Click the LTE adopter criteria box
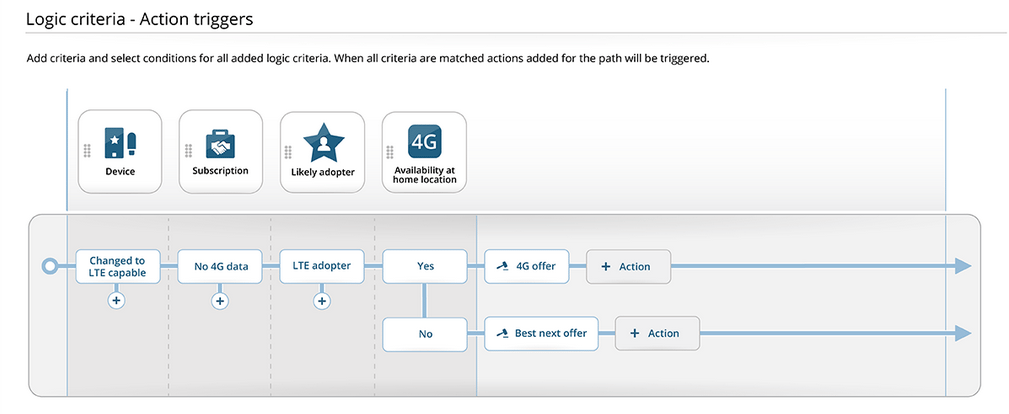 (x=322, y=266)
